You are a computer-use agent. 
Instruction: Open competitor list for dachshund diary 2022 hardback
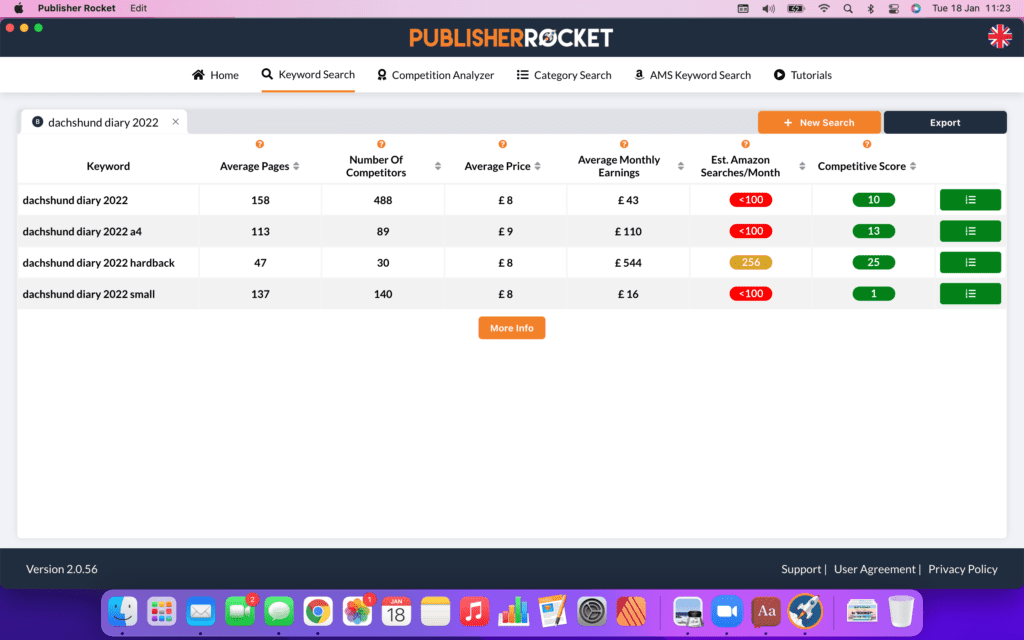coord(970,263)
